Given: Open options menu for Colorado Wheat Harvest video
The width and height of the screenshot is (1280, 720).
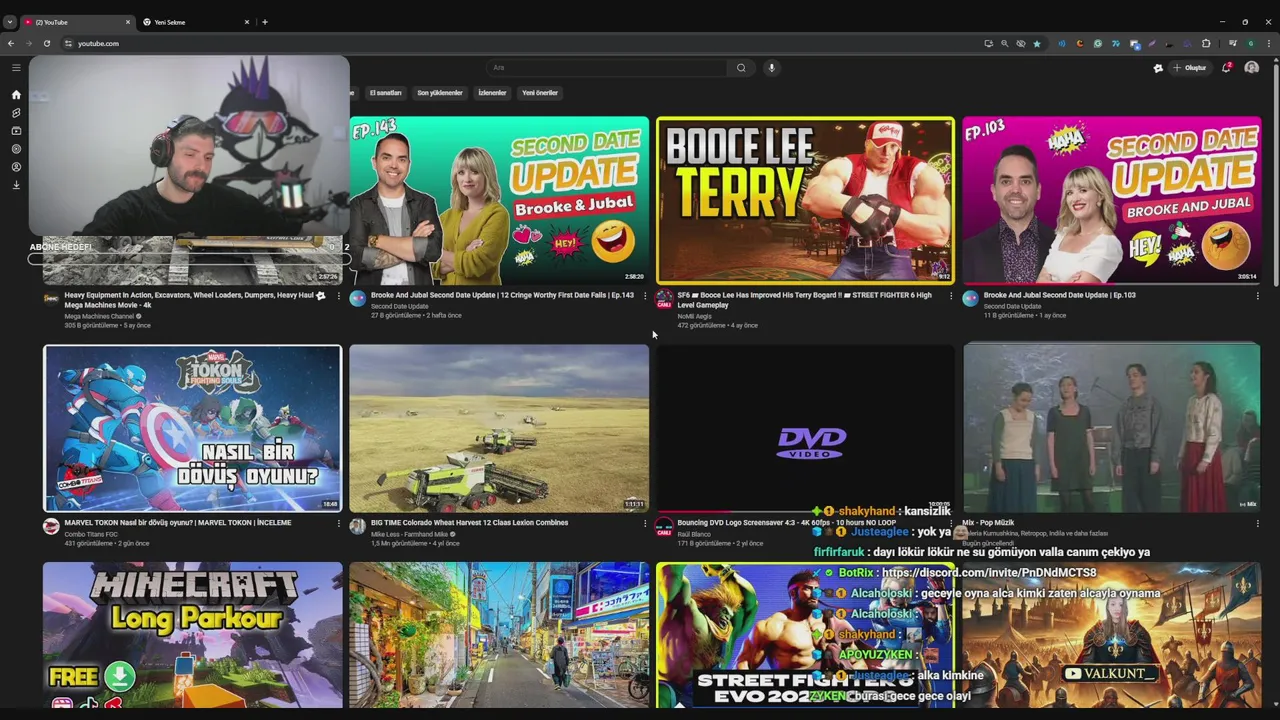Looking at the screenshot, I should click(x=645, y=523).
